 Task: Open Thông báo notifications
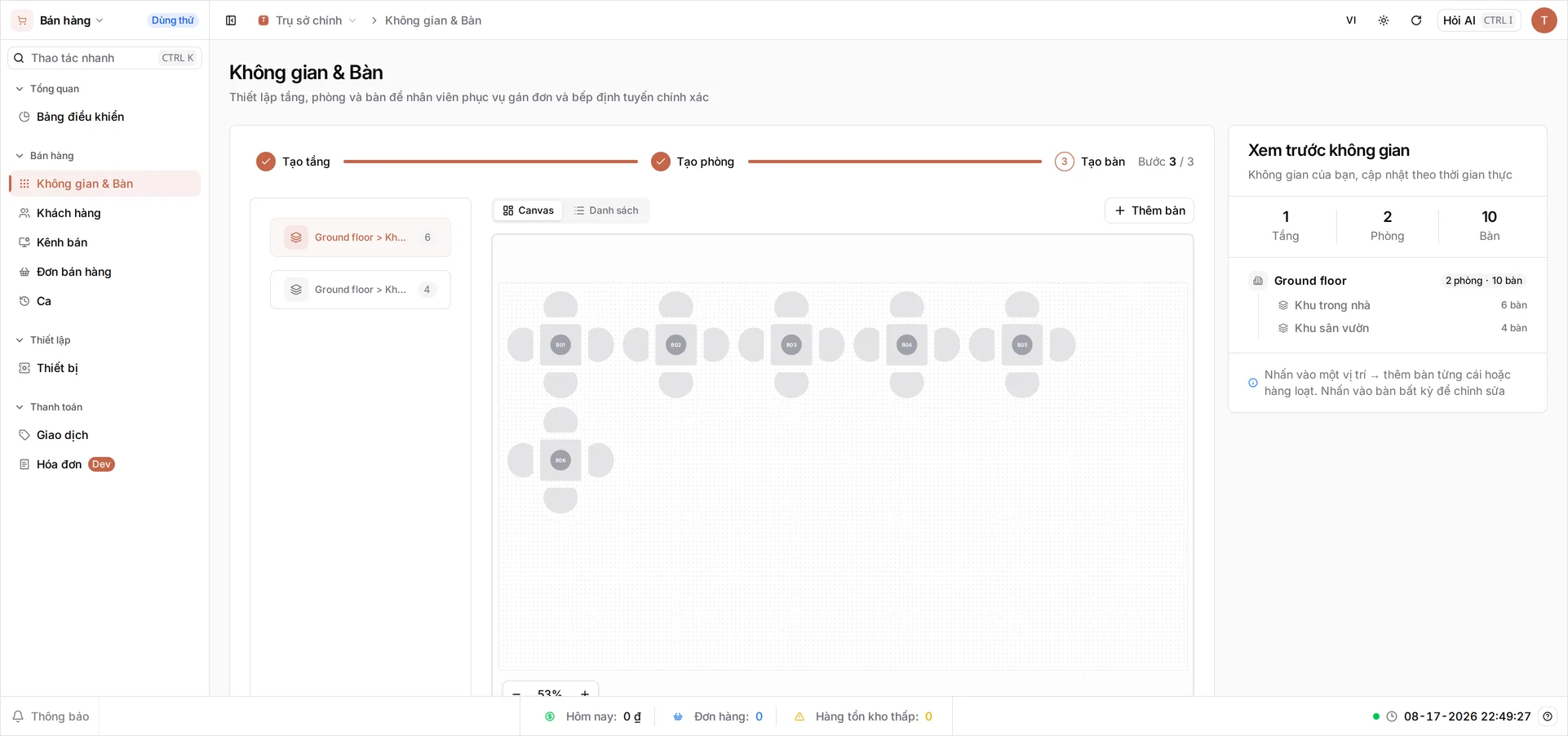(51, 716)
